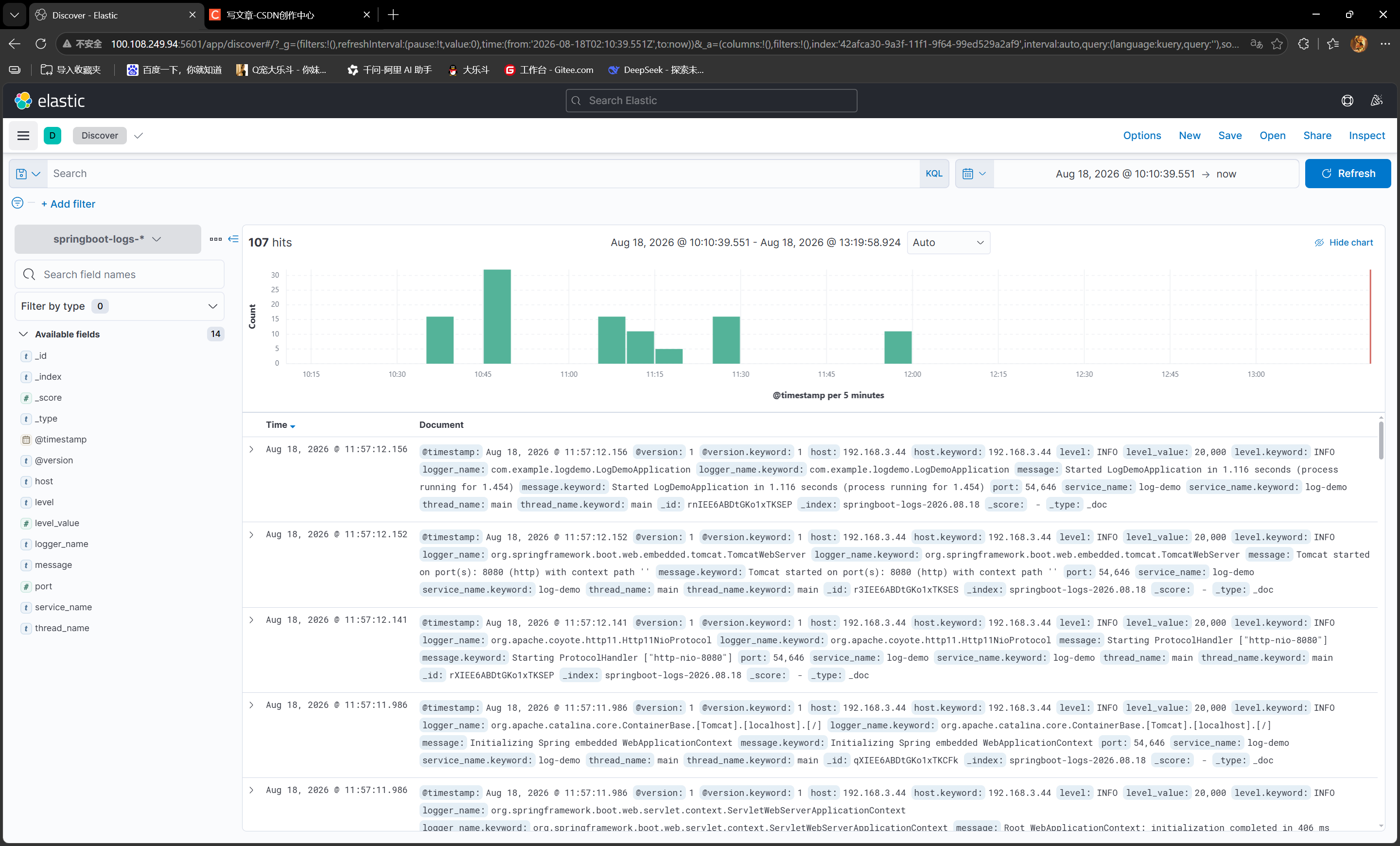Hide the histogram chart
This screenshot has height=846, width=1400.
point(1343,243)
